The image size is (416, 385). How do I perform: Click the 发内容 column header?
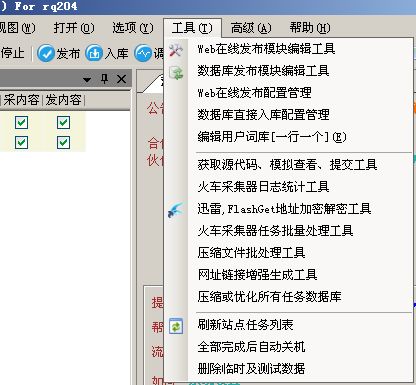point(63,100)
